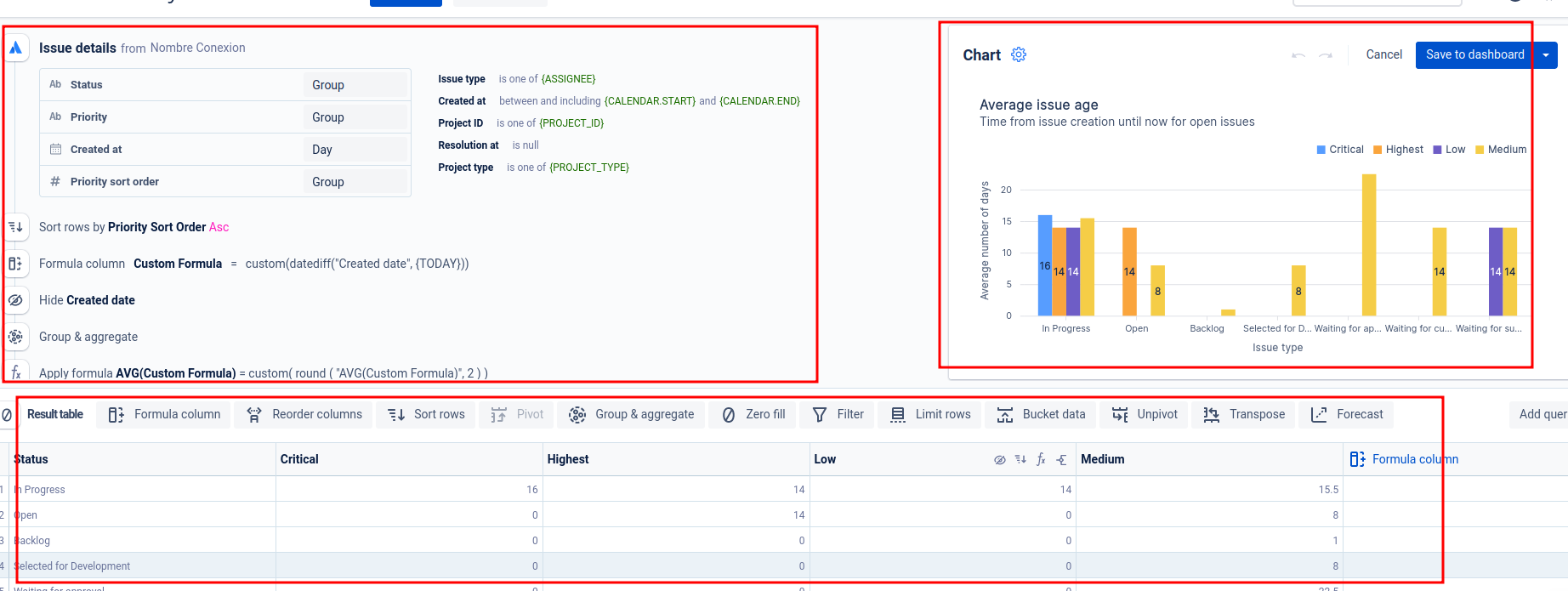Open the Created at Day dropdown
The height and width of the screenshot is (591, 1568).
pyautogui.click(x=355, y=150)
